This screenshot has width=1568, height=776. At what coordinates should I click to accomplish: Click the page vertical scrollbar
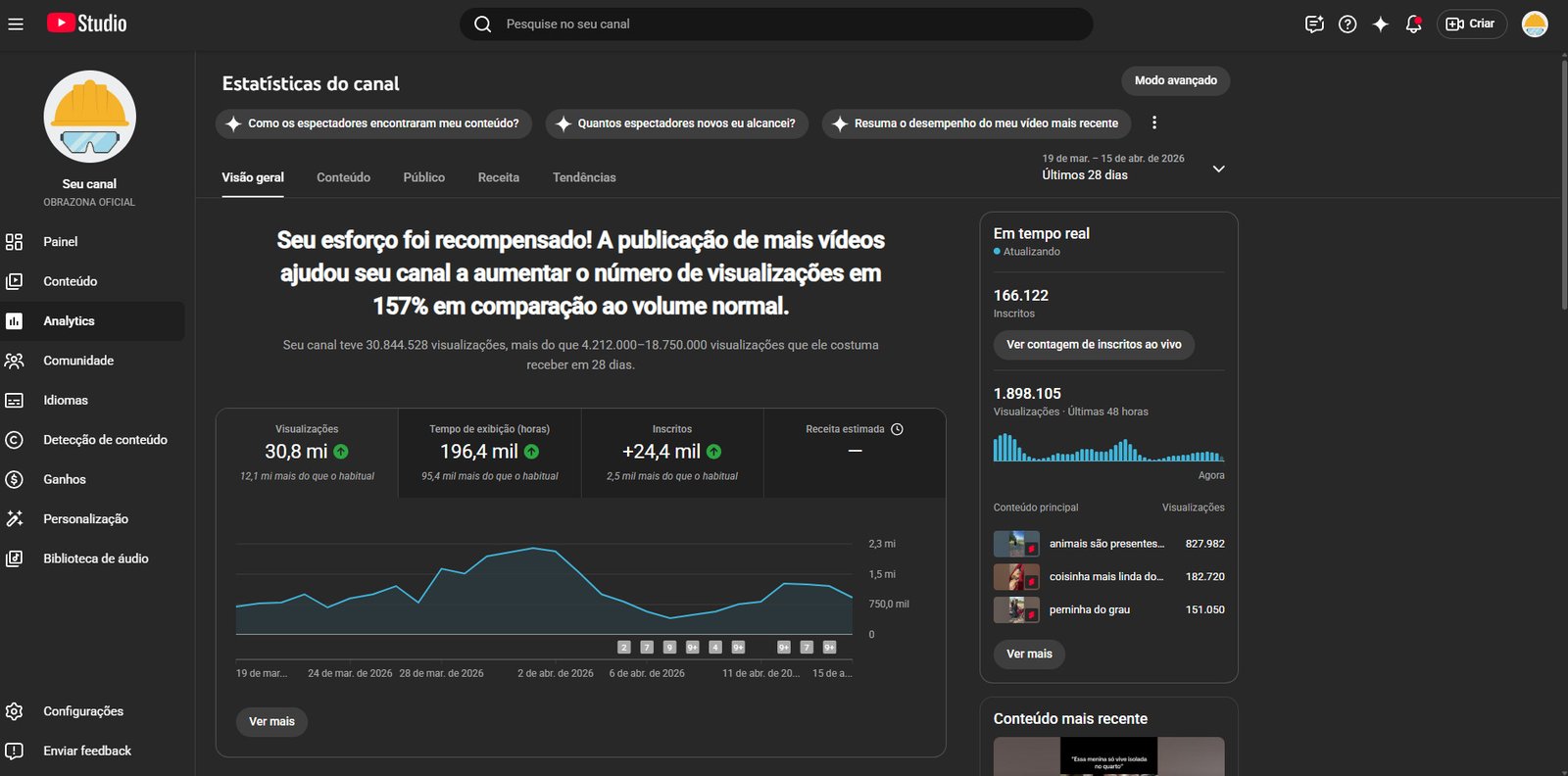tap(1563, 186)
